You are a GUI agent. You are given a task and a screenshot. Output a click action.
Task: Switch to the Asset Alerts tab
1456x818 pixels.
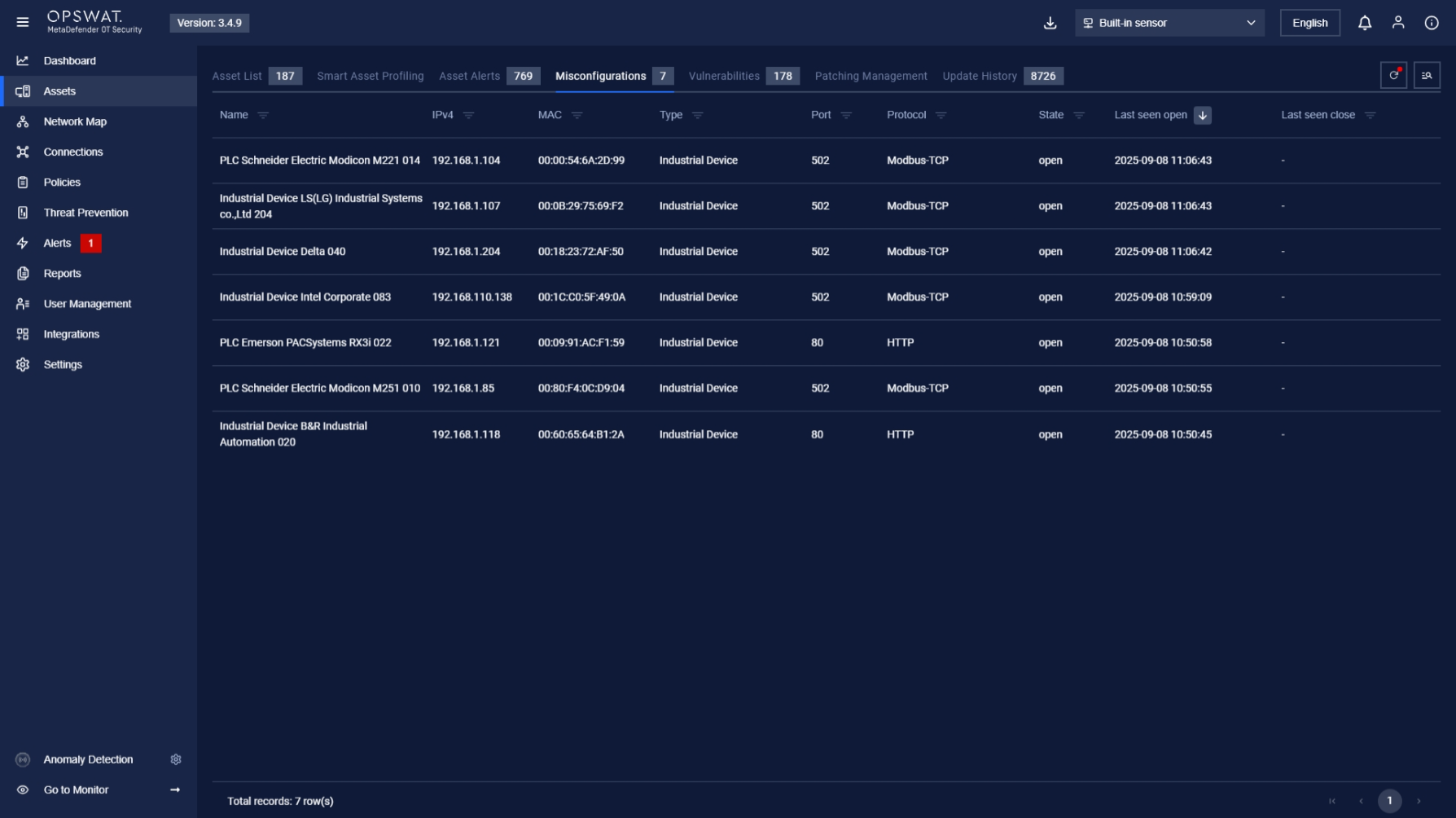(x=489, y=76)
